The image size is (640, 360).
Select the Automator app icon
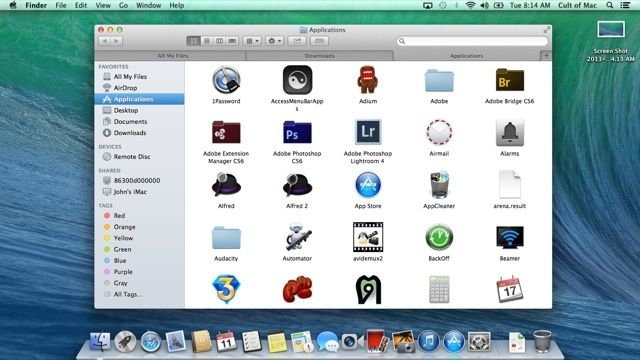[x=297, y=237]
